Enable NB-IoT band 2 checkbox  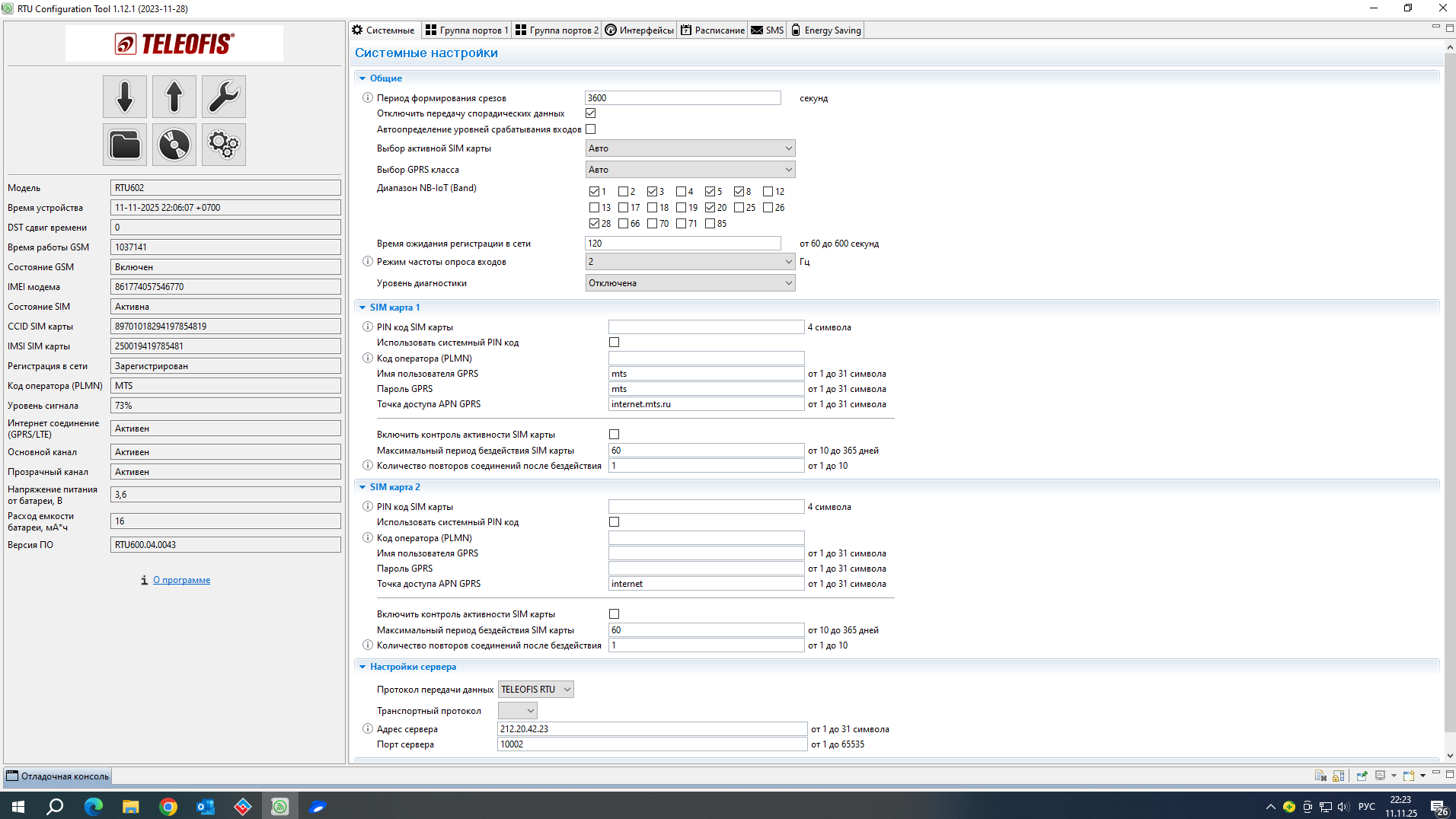click(x=624, y=192)
